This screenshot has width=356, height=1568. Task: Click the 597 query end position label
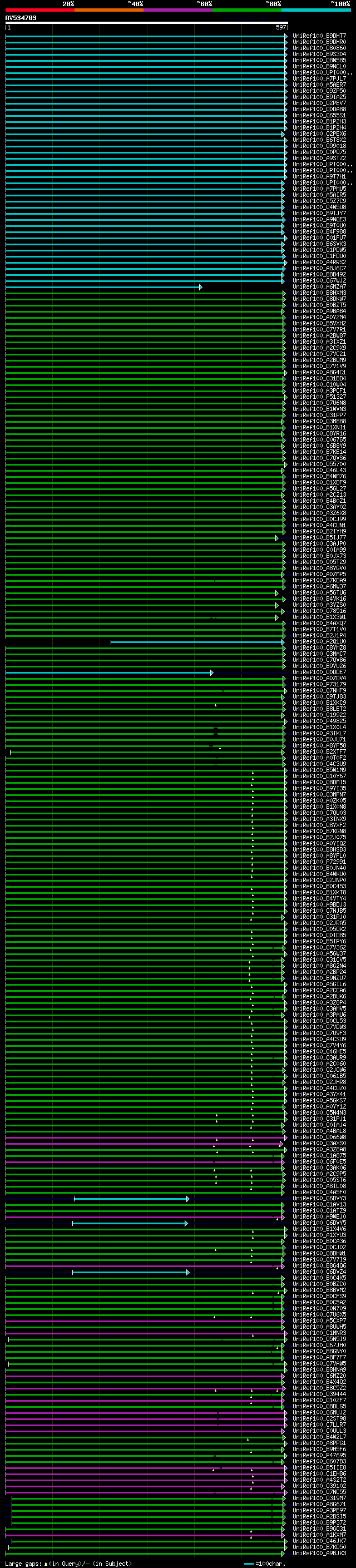click(x=280, y=27)
